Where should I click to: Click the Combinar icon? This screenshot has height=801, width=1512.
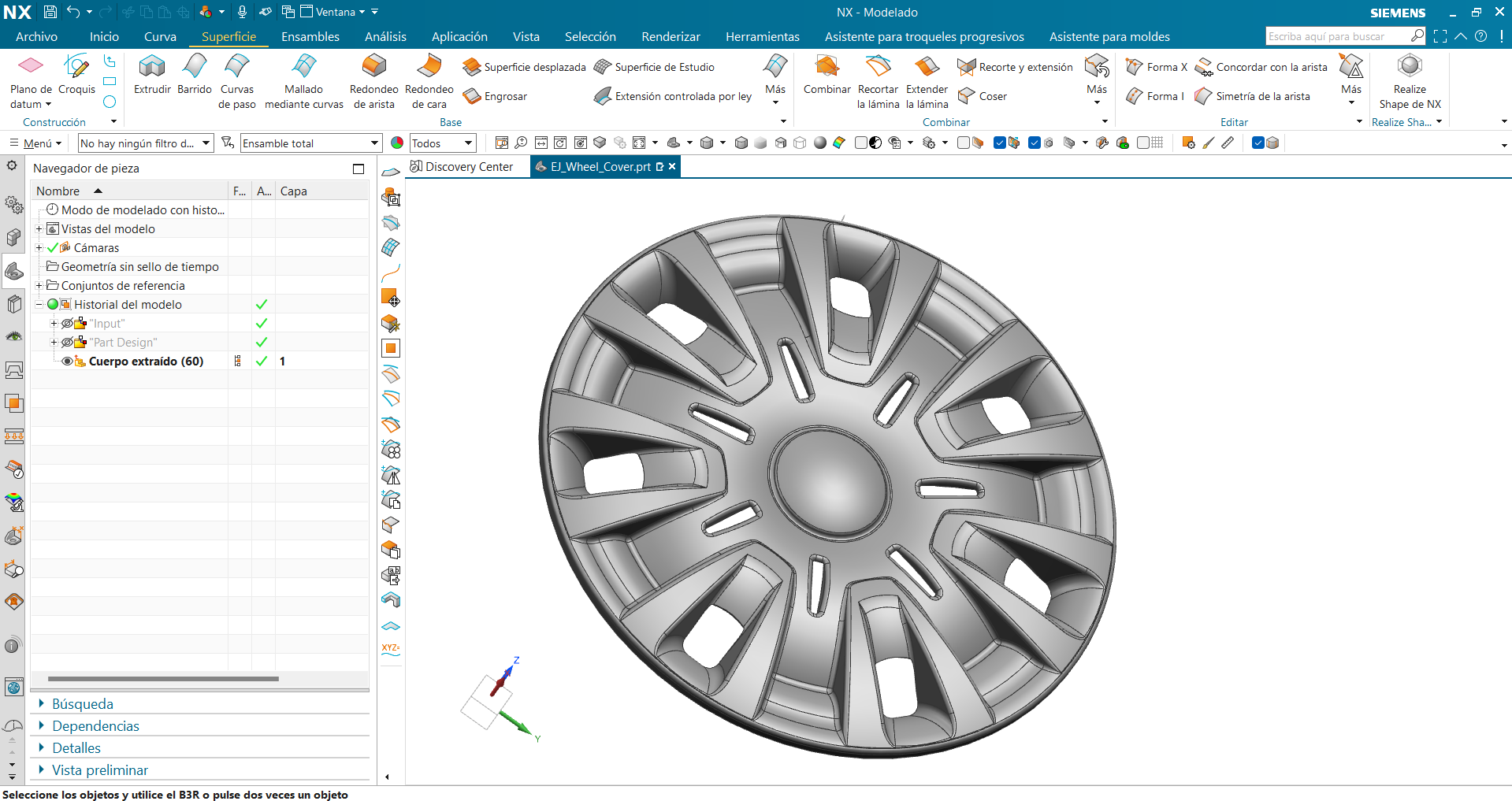827,66
